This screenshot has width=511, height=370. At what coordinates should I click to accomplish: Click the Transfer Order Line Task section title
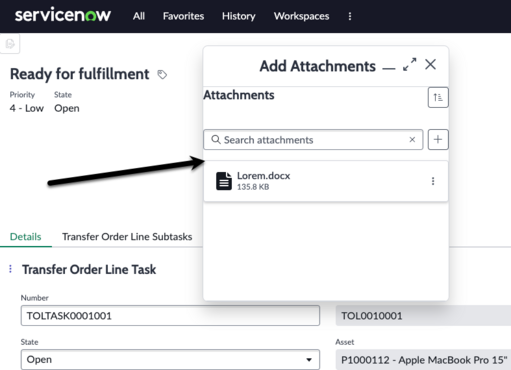pos(89,269)
